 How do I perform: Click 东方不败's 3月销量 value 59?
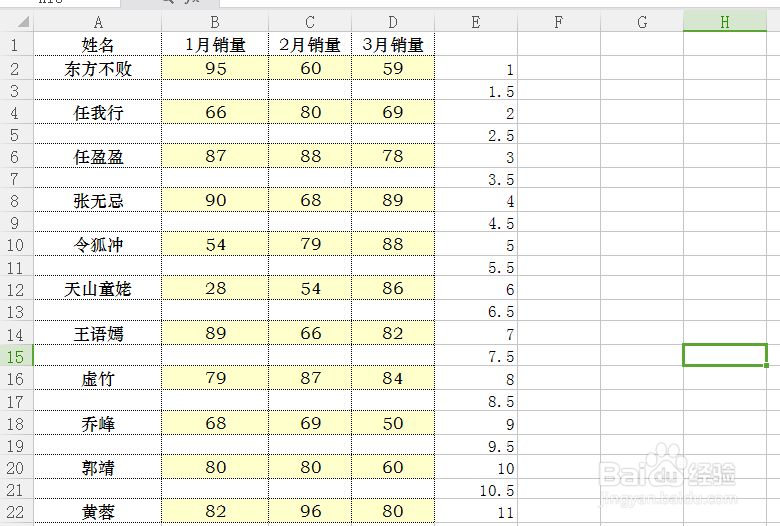393,68
